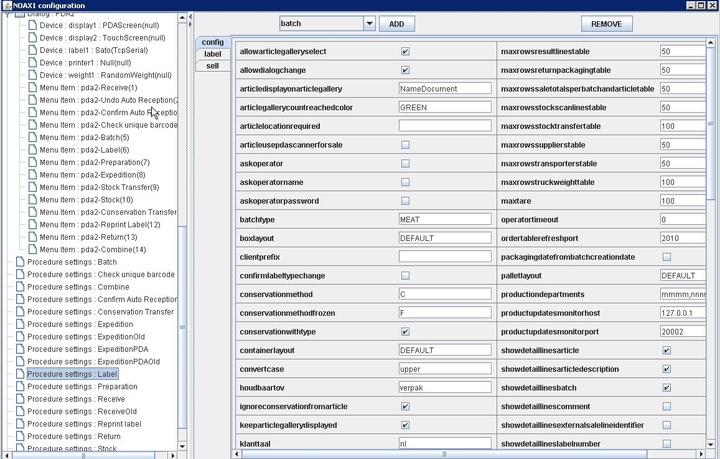Select Menu Item pda2-Stock Transfer(9)

pyautogui.click(x=99, y=187)
